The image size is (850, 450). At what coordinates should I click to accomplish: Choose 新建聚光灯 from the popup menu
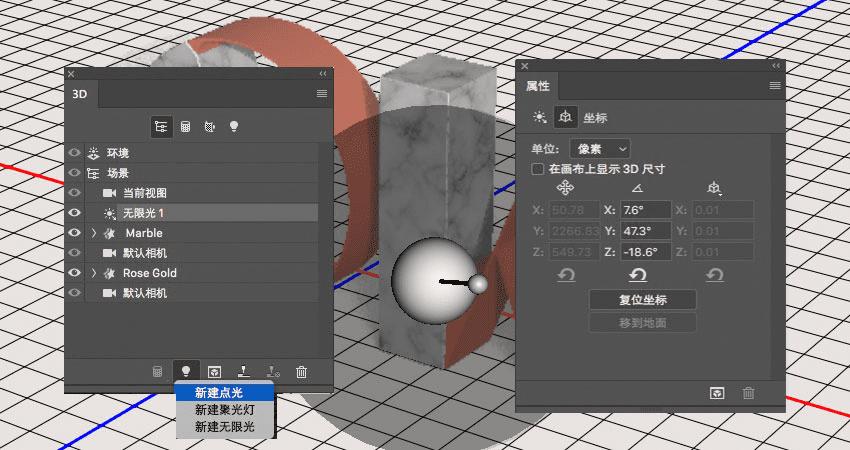click(225, 410)
